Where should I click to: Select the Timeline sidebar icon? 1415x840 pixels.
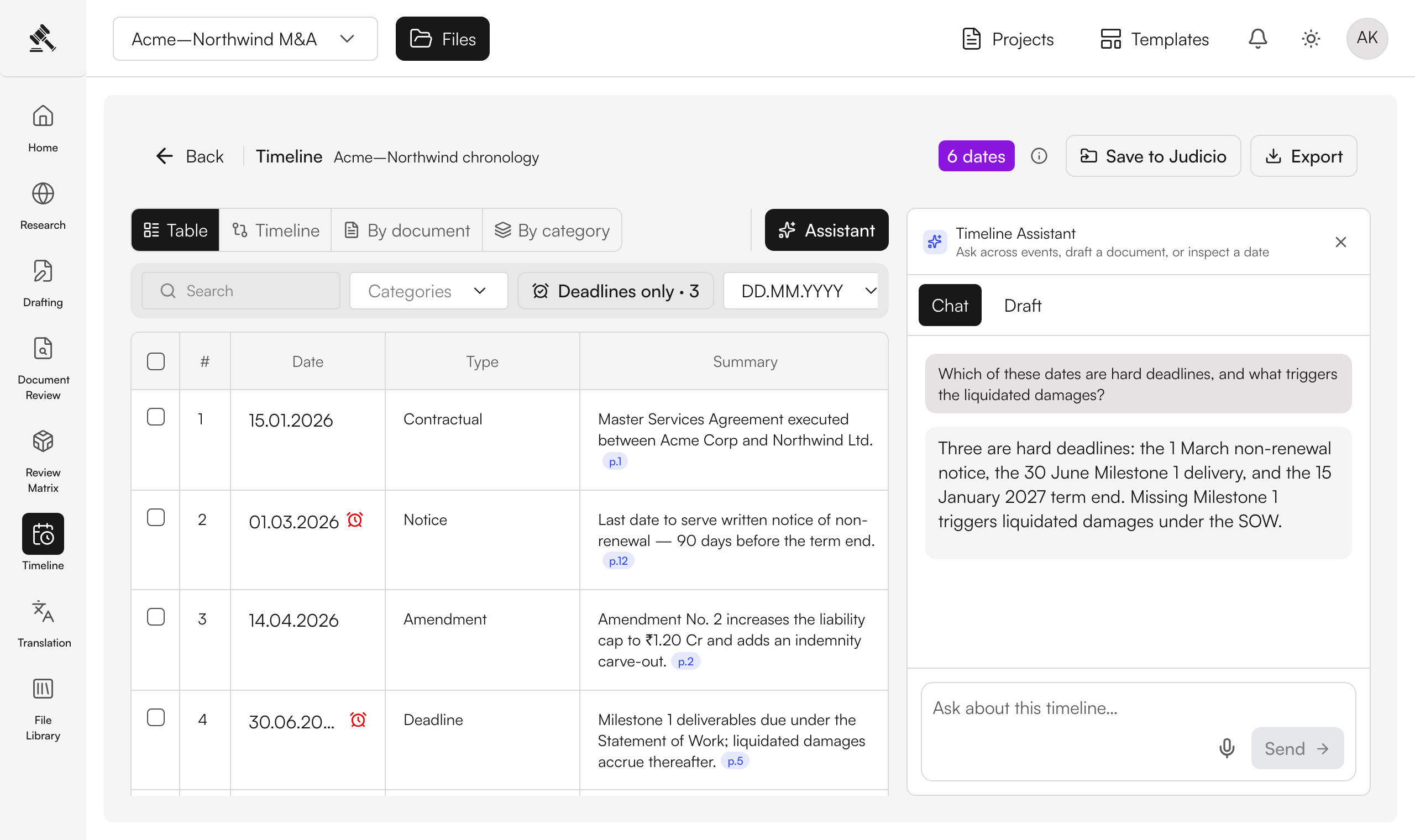click(x=43, y=534)
